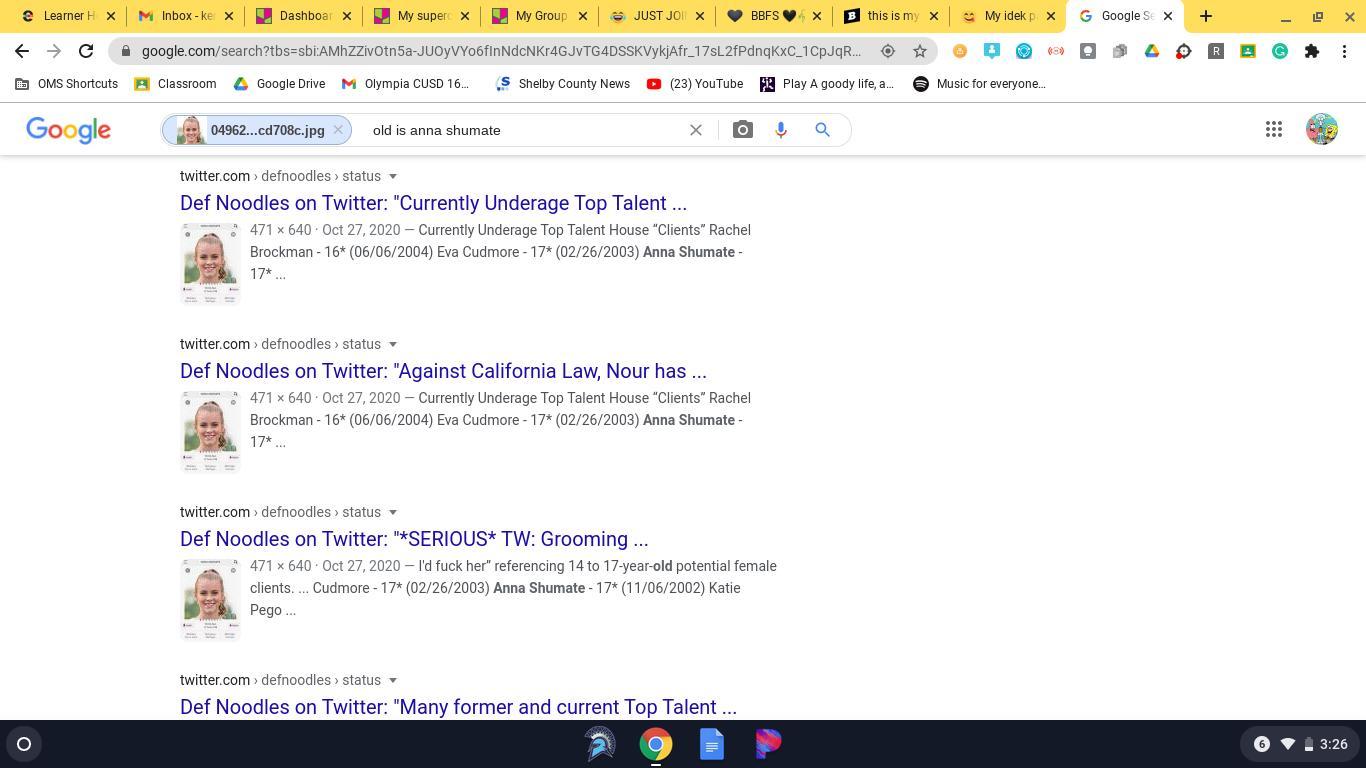Open the Olympia CUSD 16 bookmark
Screen dimensions: 1366x768
coord(405,84)
